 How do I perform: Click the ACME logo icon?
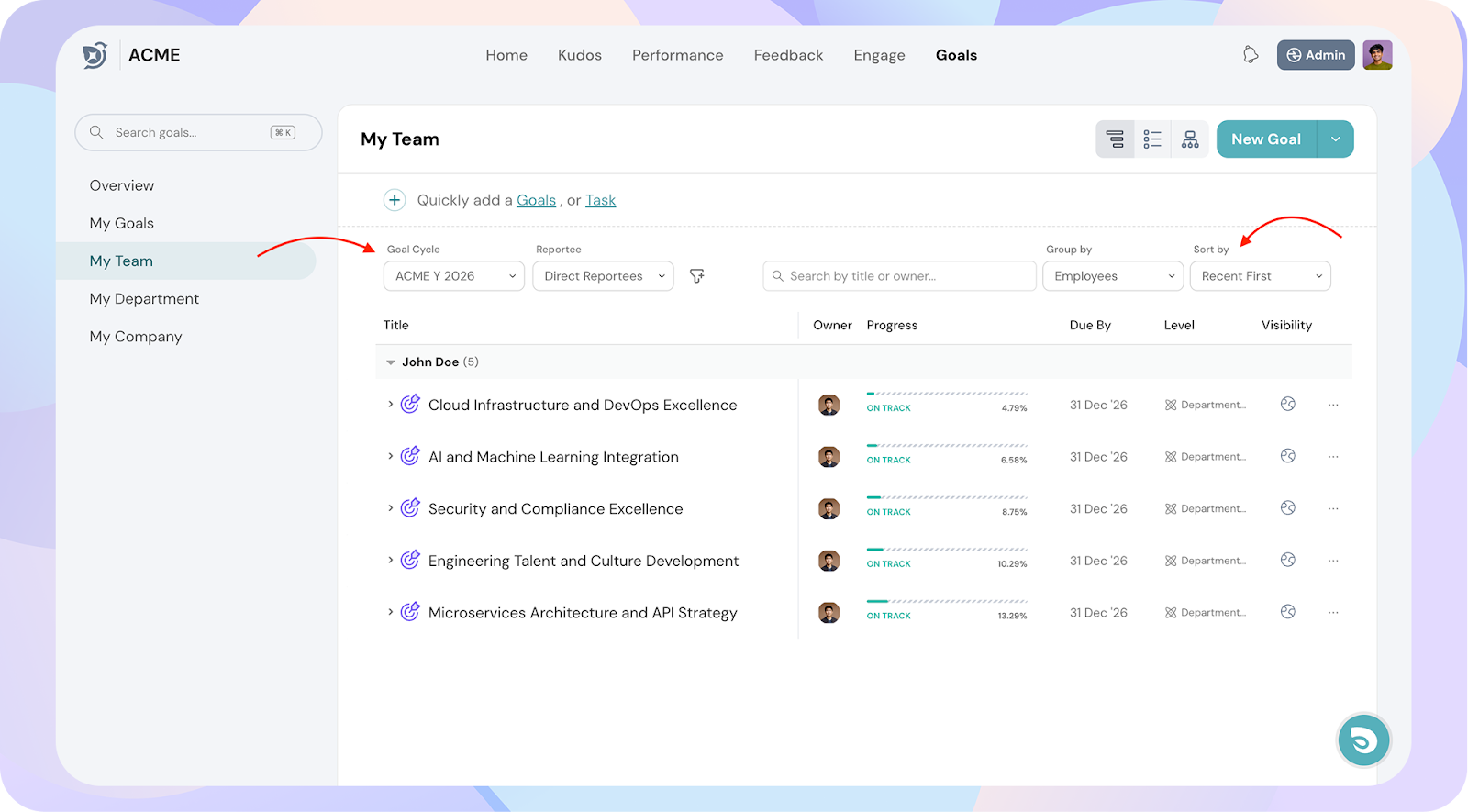tap(95, 55)
